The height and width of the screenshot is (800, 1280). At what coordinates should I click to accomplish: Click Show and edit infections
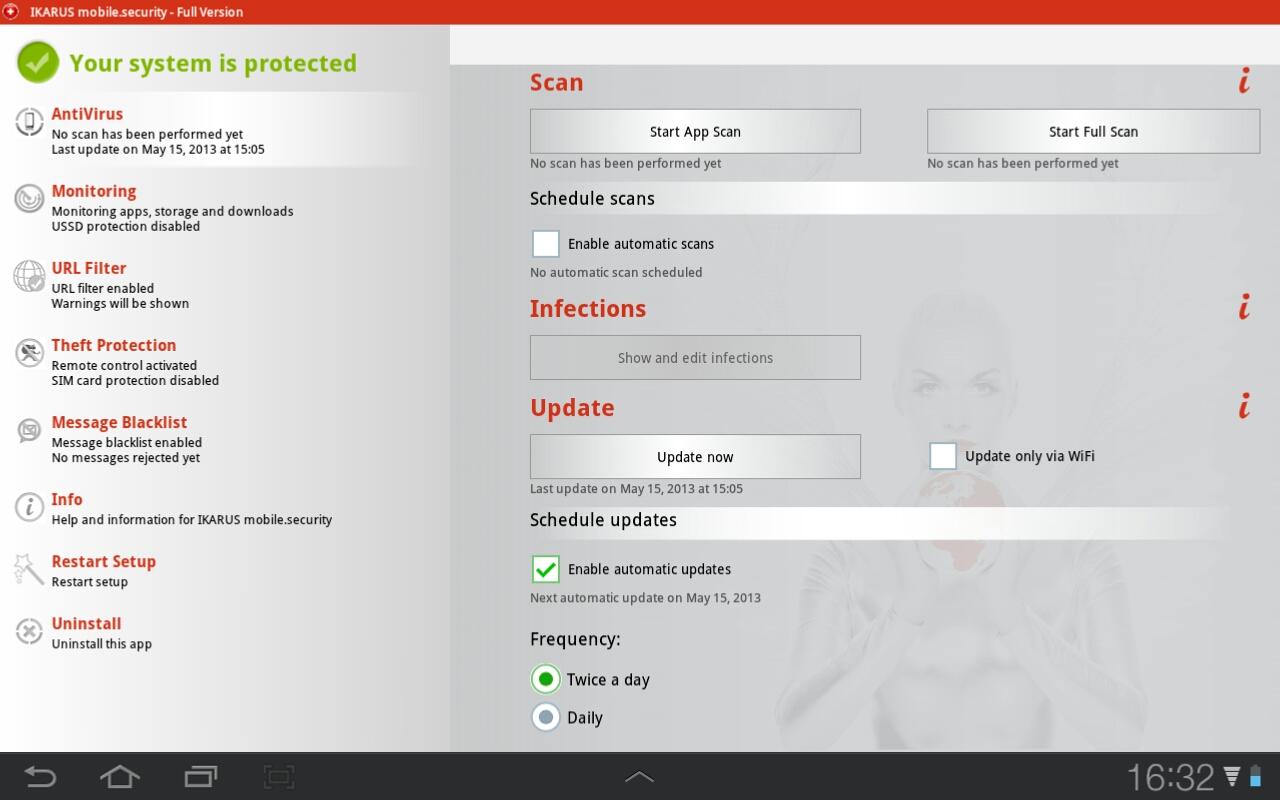pyautogui.click(x=695, y=357)
